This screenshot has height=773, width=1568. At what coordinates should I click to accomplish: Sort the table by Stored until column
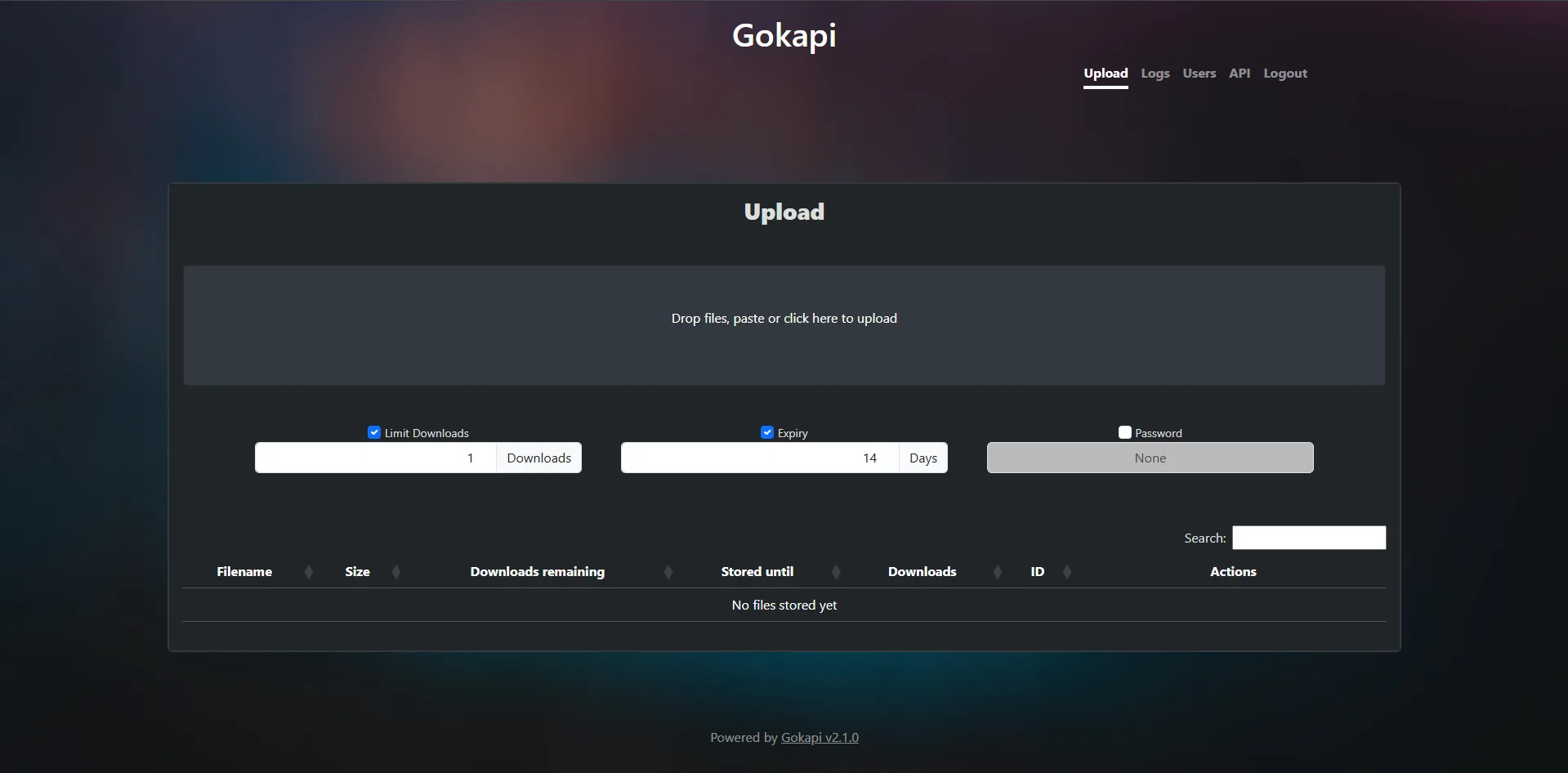(x=756, y=571)
